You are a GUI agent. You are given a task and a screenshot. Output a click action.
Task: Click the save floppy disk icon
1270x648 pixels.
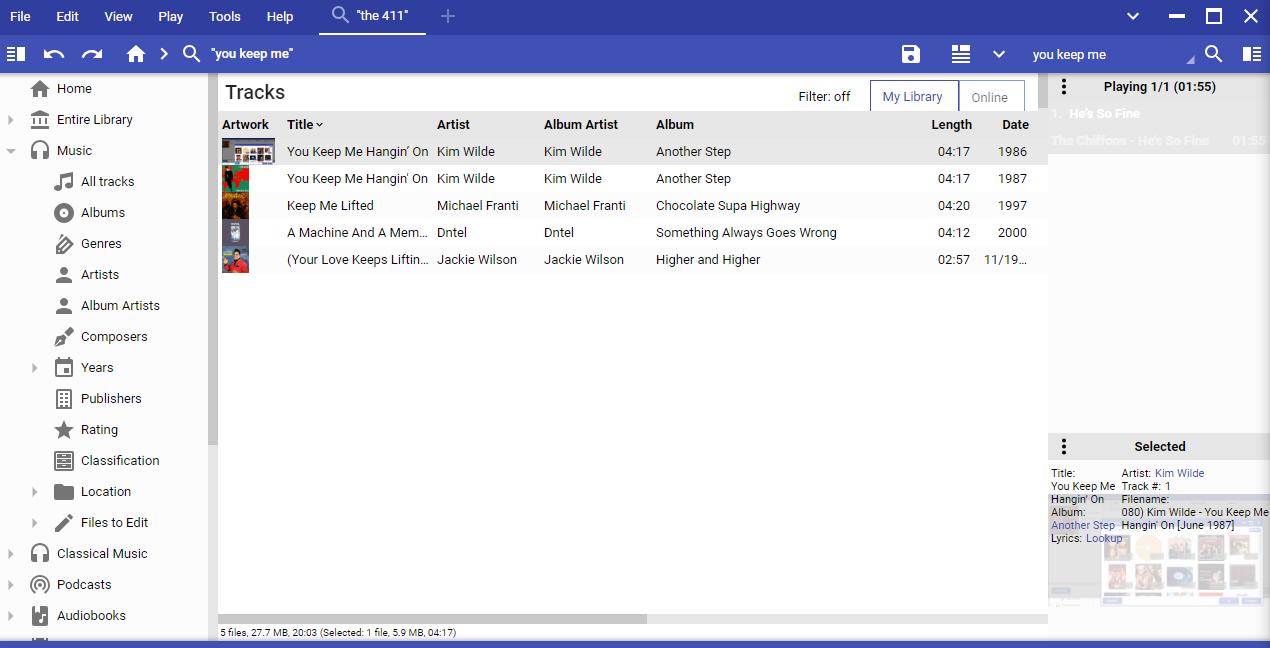point(910,54)
